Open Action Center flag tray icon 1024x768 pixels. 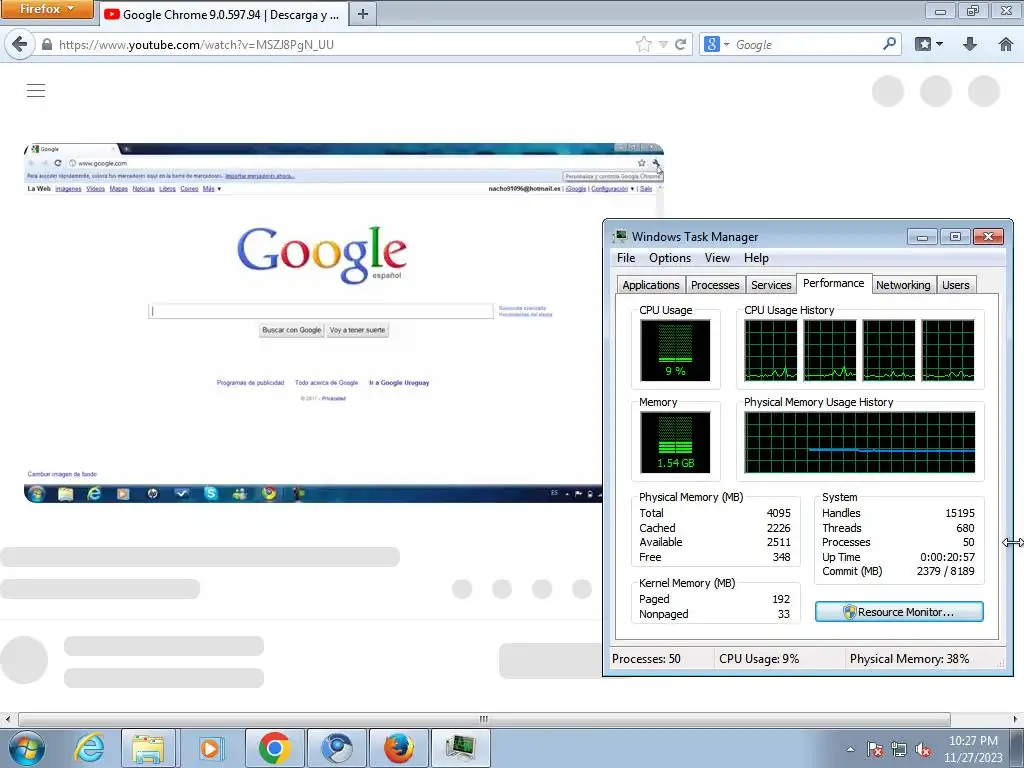(875, 749)
